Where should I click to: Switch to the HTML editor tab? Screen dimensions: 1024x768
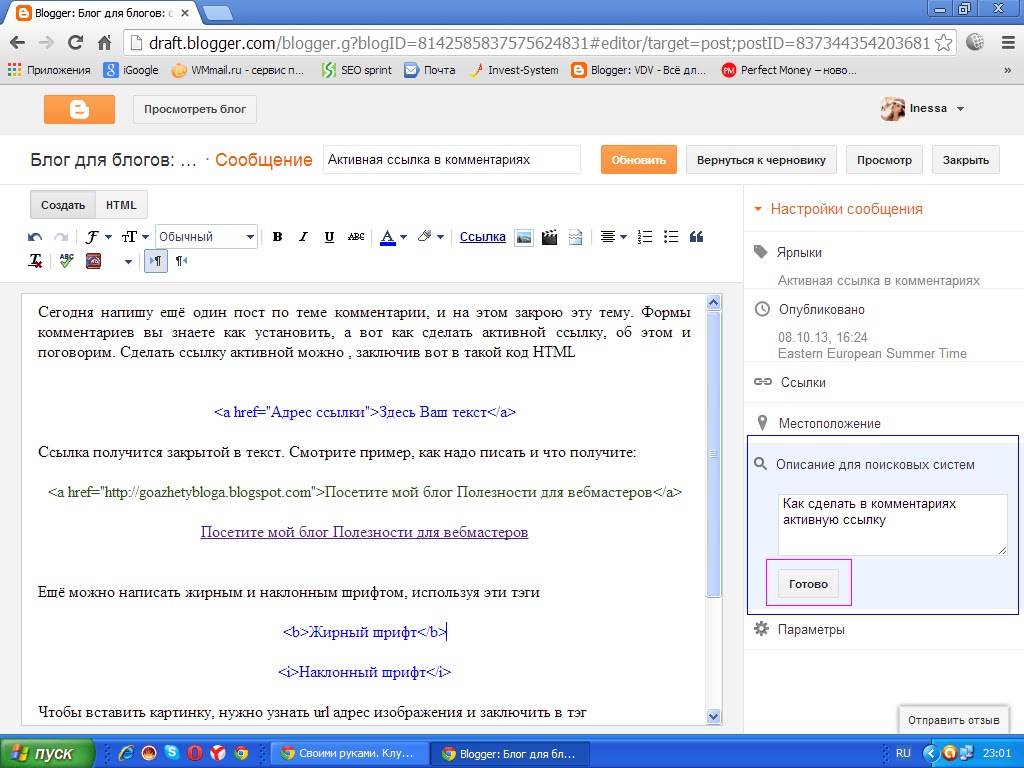point(121,205)
